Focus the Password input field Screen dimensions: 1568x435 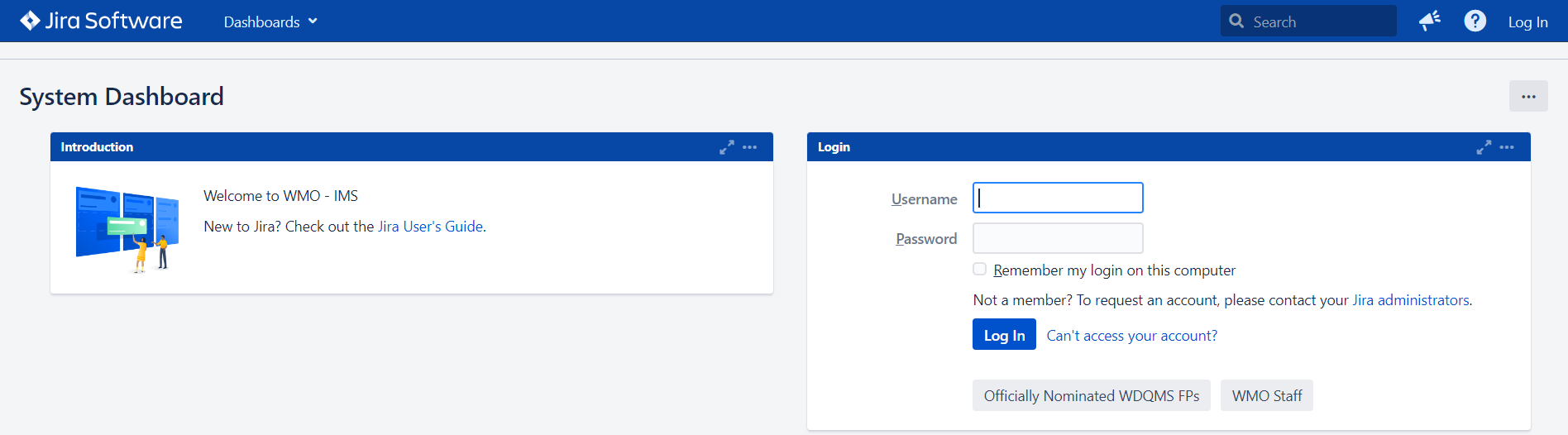pyautogui.click(x=1058, y=238)
